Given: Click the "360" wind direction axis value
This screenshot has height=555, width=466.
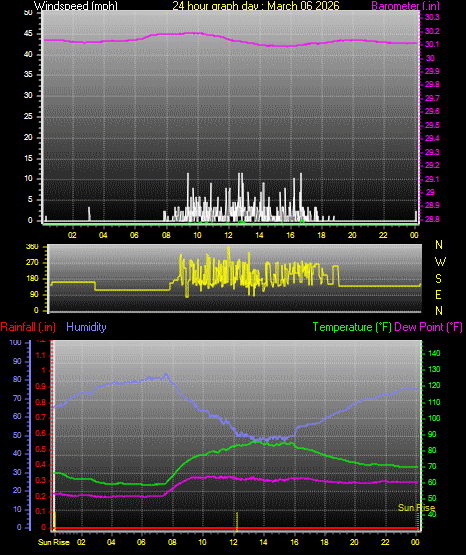Looking at the screenshot, I should [x=33, y=247].
